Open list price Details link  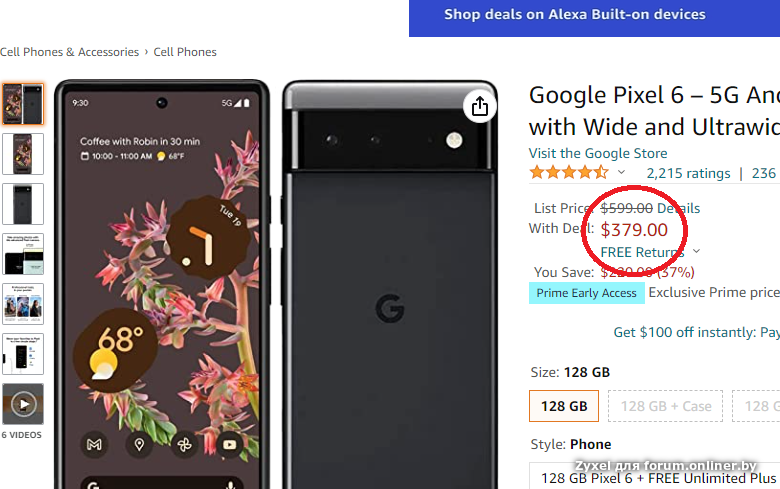coord(678,208)
